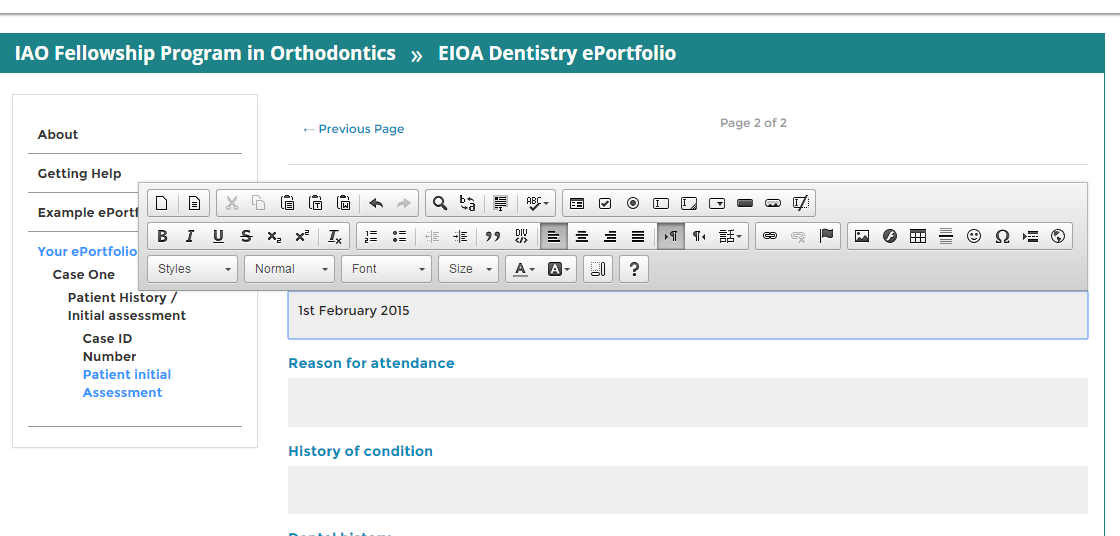Insert a table using table icon
The height and width of the screenshot is (536, 1120).
[918, 237]
